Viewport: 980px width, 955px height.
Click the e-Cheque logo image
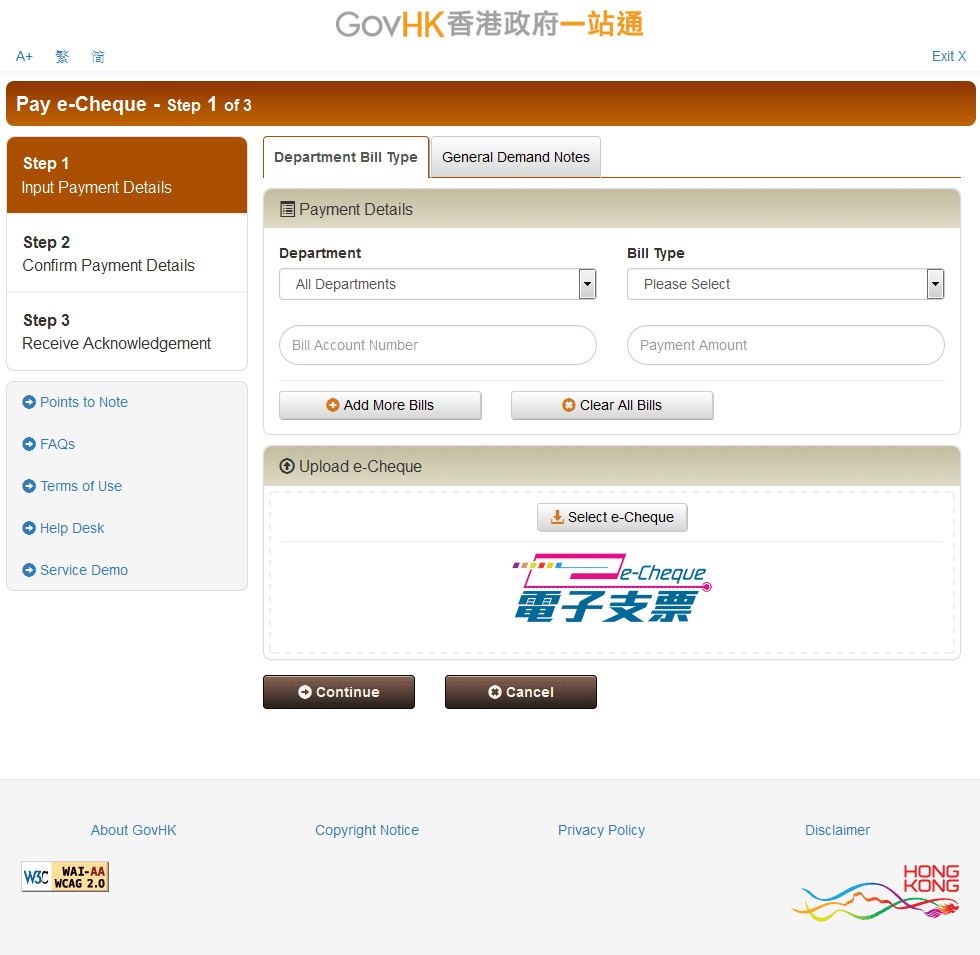(x=612, y=588)
